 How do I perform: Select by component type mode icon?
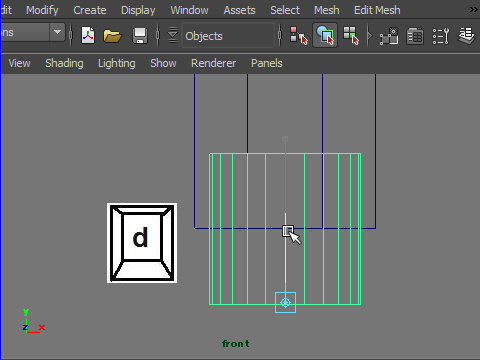pyautogui.click(x=351, y=35)
